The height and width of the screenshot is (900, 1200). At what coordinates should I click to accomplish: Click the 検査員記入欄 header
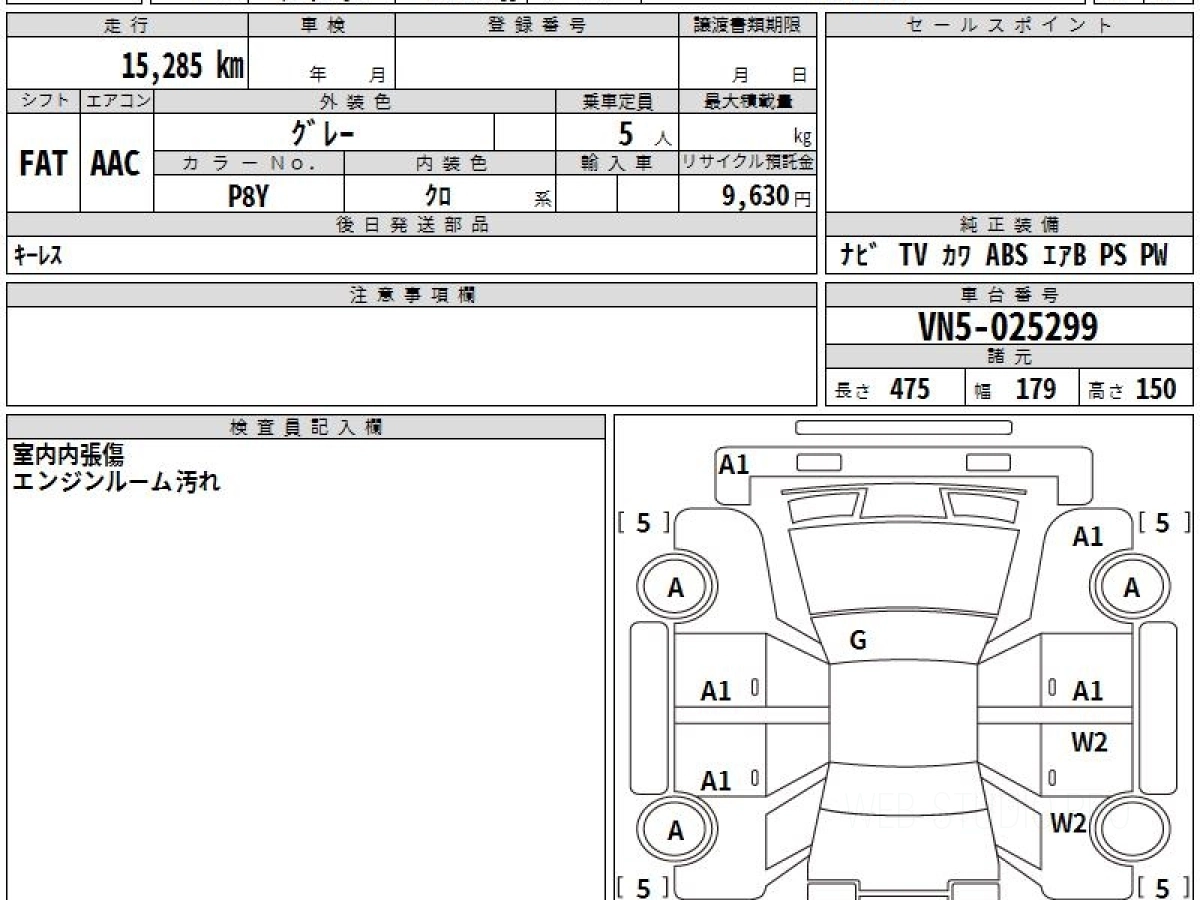click(x=306, y=426)
